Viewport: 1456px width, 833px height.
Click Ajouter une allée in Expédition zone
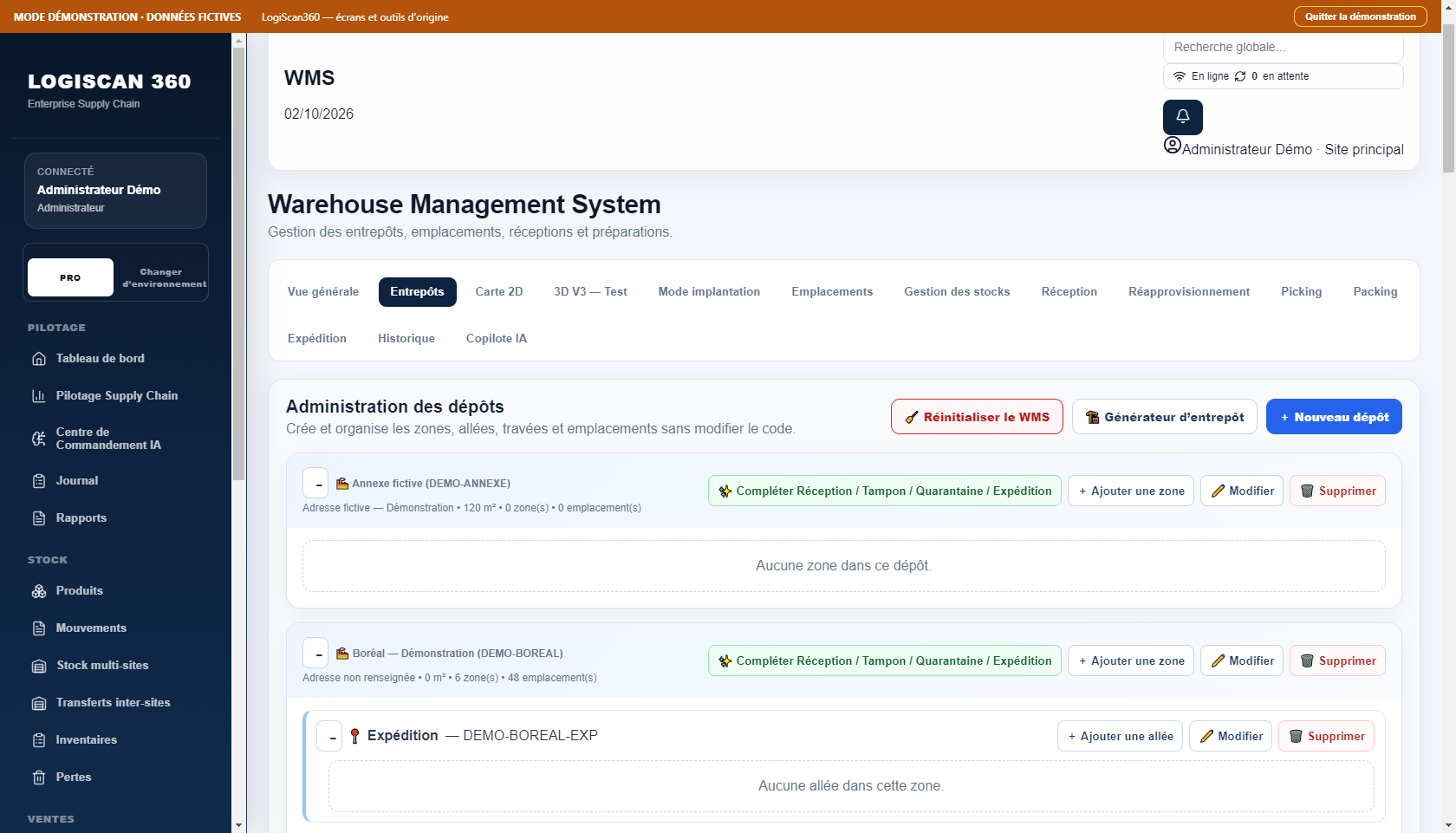pos(1120,736)
